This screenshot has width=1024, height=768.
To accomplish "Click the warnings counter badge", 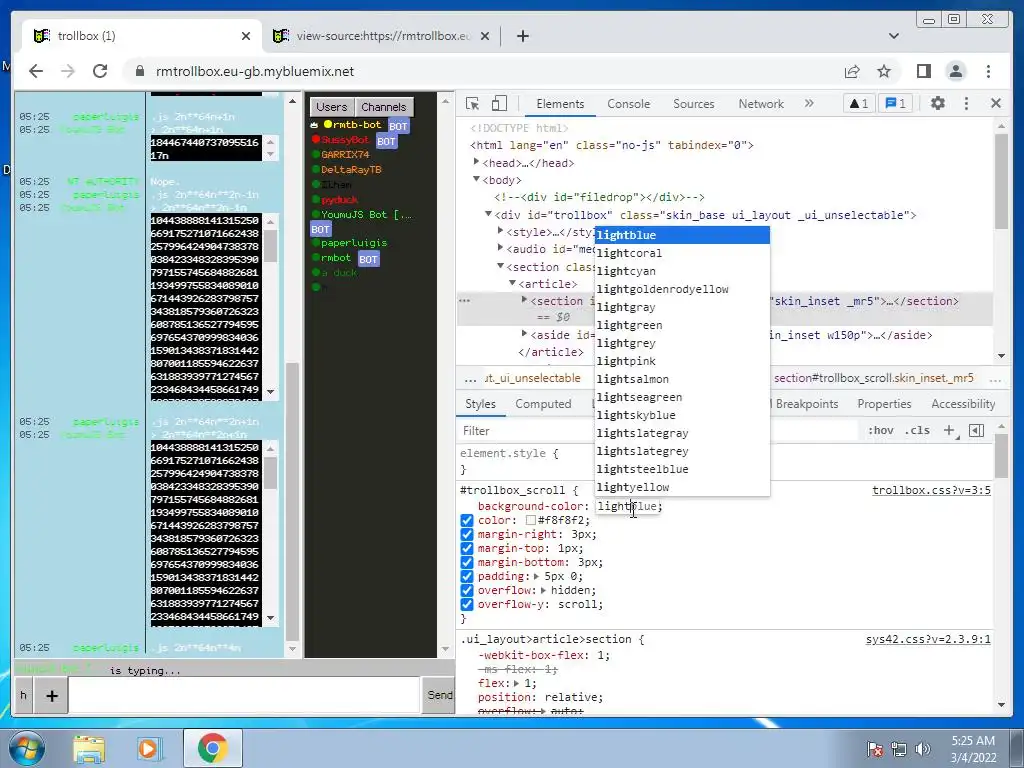I will (859, 103).
